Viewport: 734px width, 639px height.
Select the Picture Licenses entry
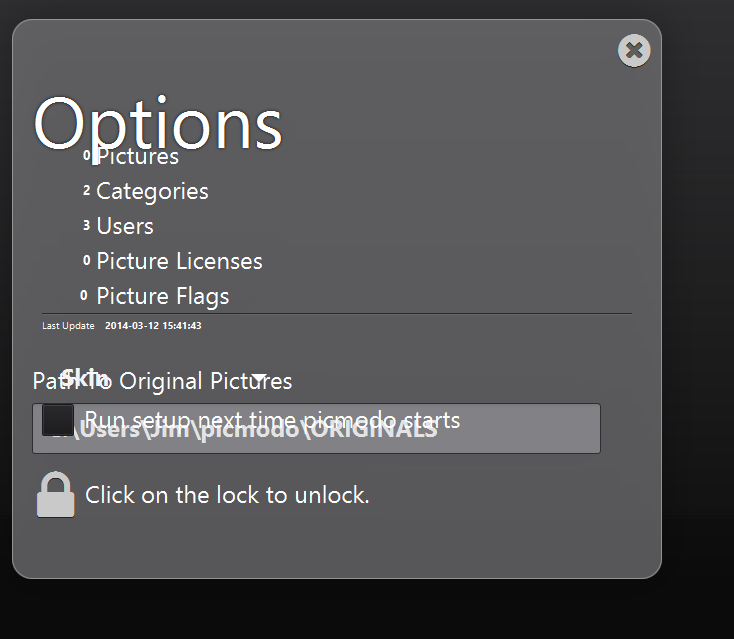[x=179, y=261]
